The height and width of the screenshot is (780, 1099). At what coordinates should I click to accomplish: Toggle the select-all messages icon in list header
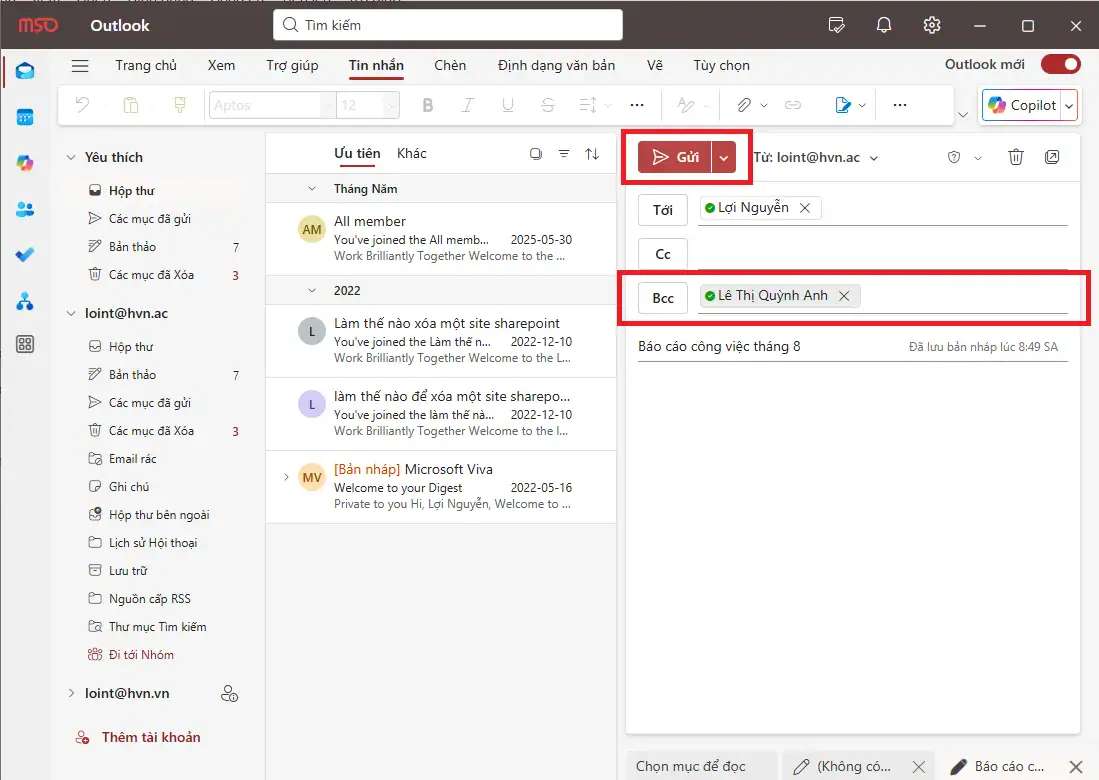pos(536,154)
